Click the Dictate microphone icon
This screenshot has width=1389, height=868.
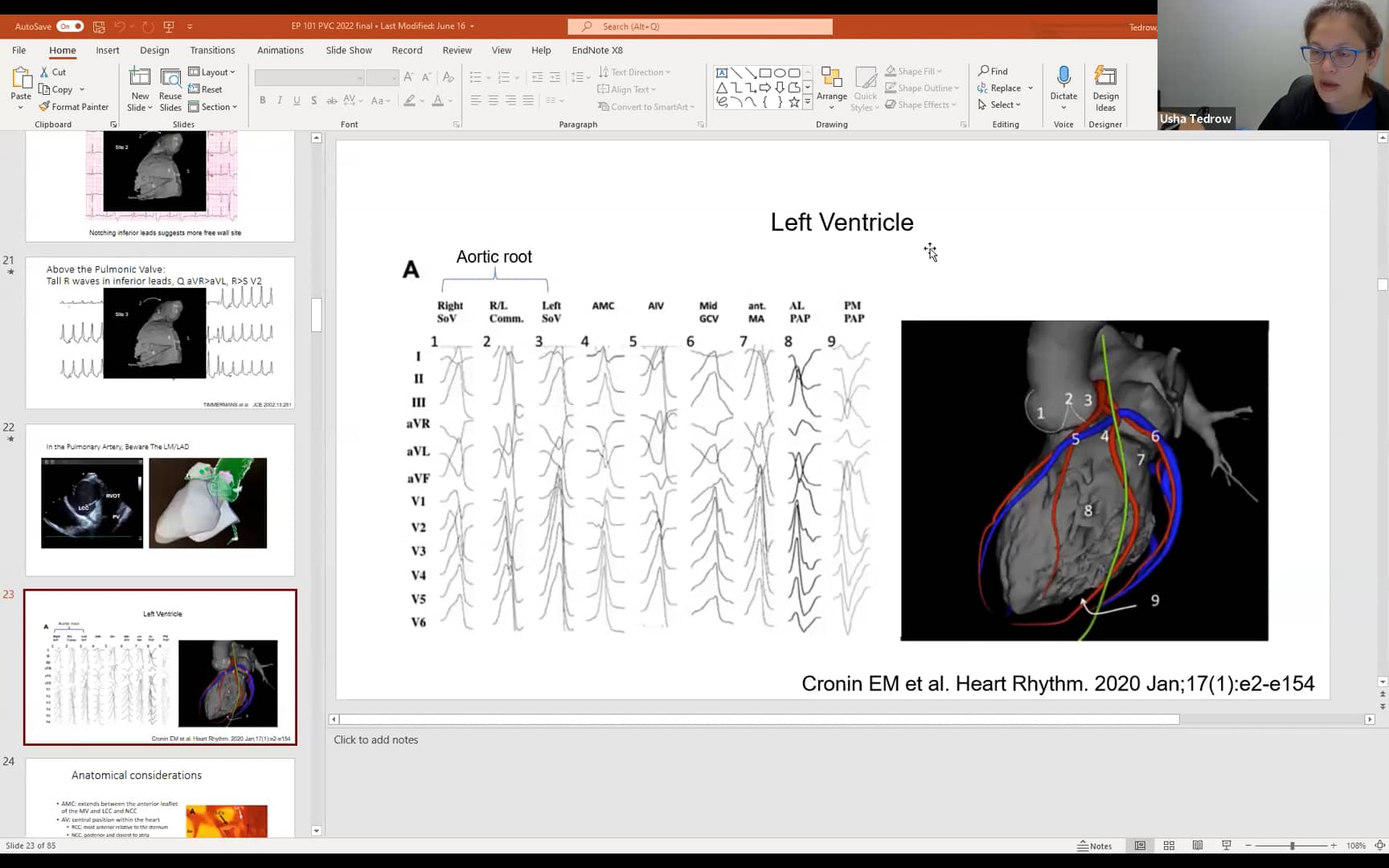[x=1063, y=78]
